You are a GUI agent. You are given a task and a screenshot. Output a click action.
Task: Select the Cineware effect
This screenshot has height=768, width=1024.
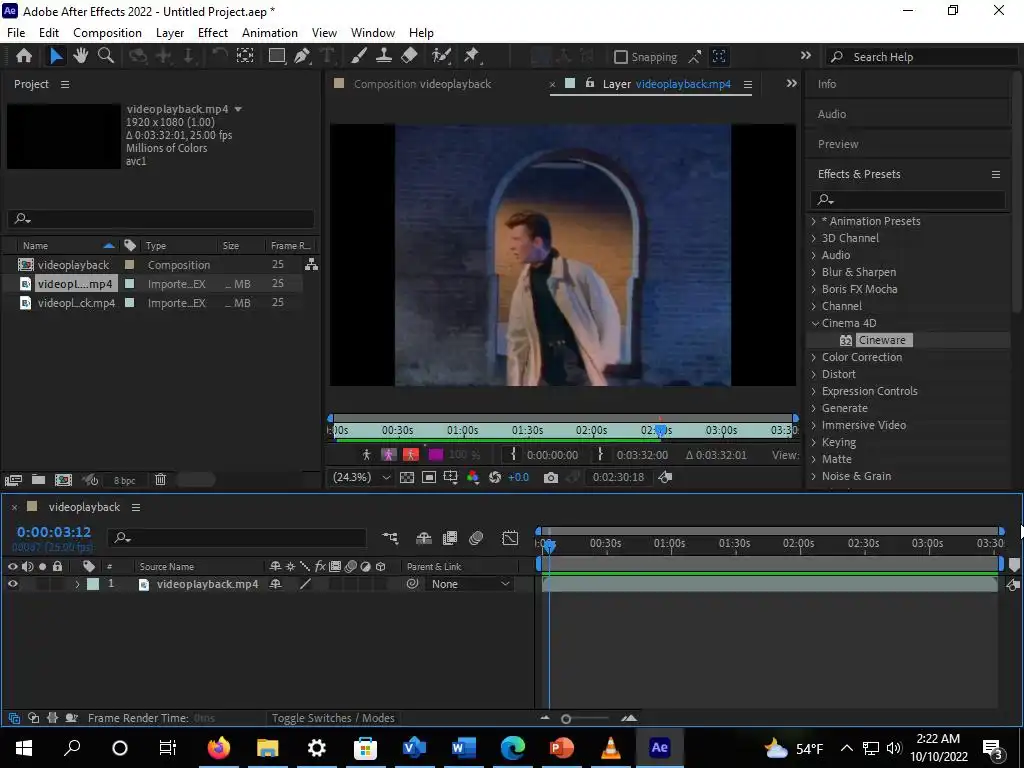[882, 340]
